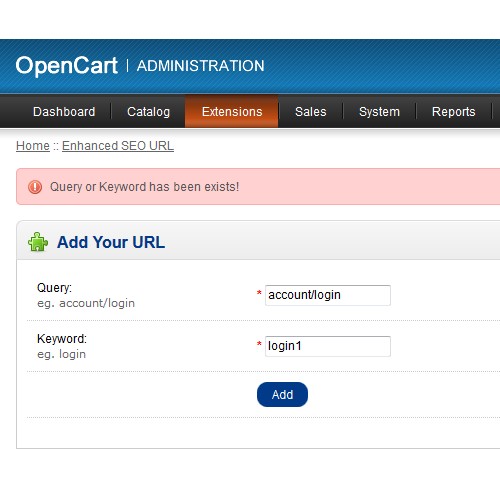Open the Sales menu

[311, 112]
